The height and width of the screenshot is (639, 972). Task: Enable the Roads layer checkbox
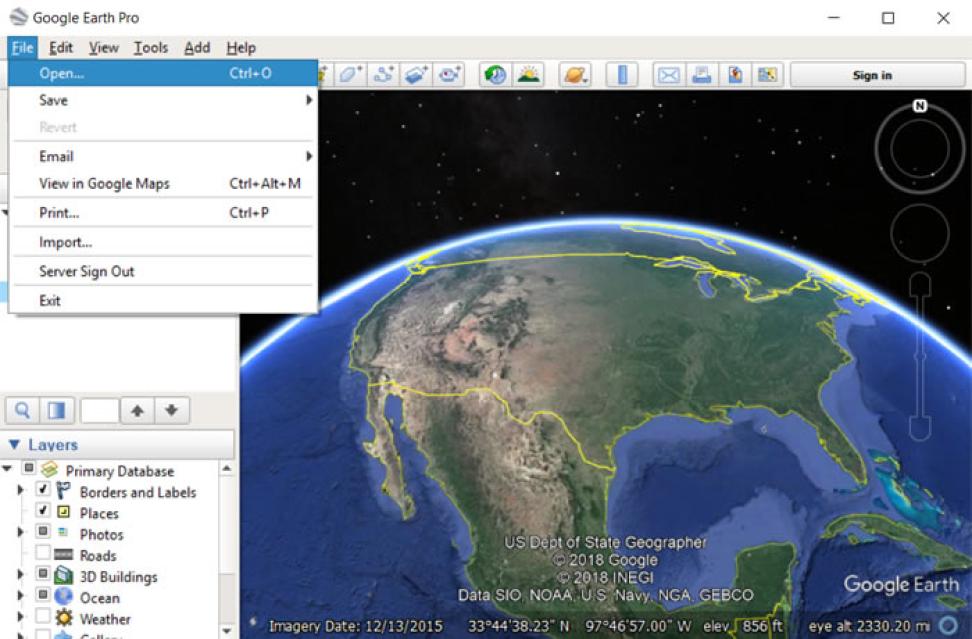(x=42, y=552)
